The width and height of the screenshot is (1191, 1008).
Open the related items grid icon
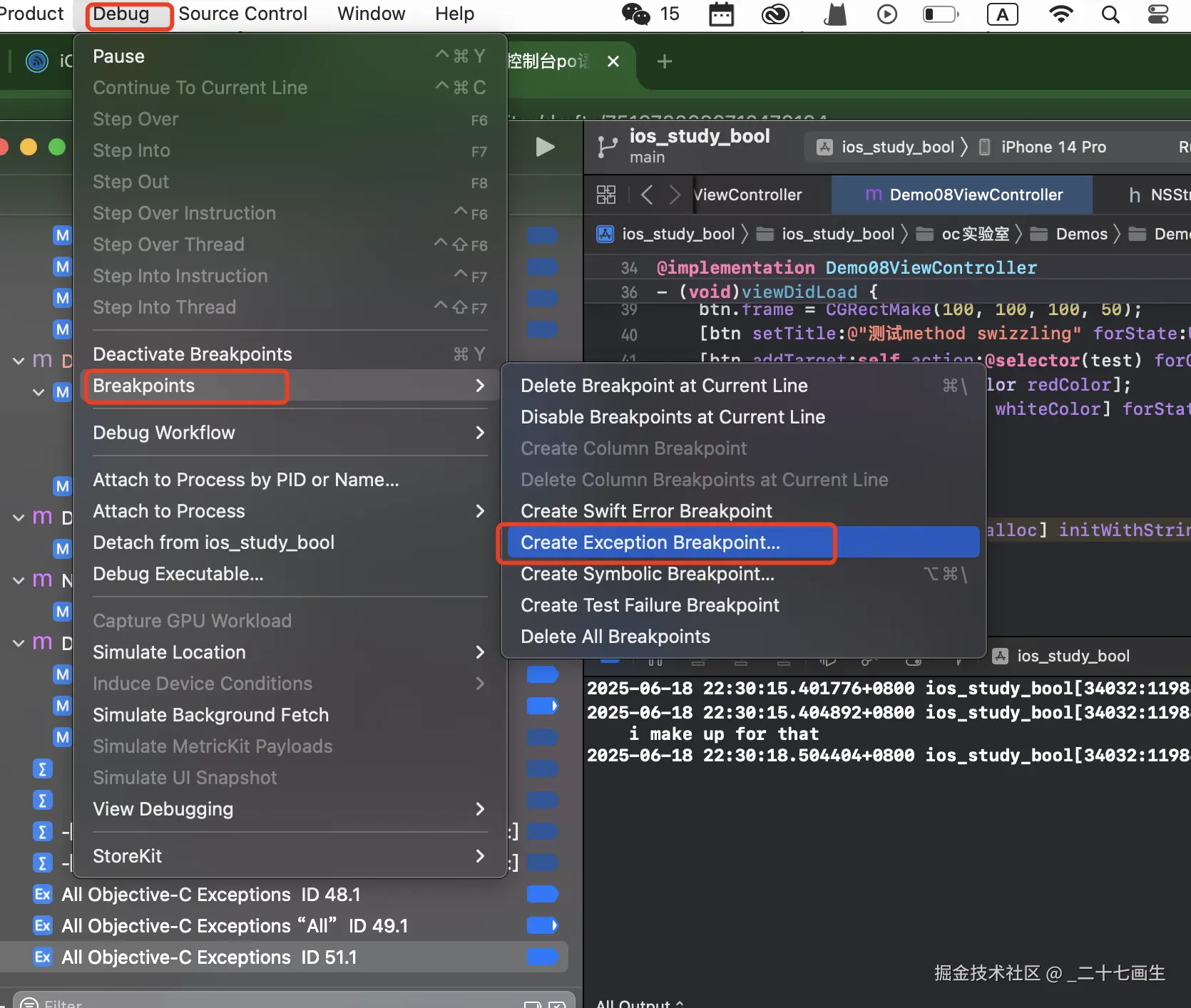pos(606,195)
